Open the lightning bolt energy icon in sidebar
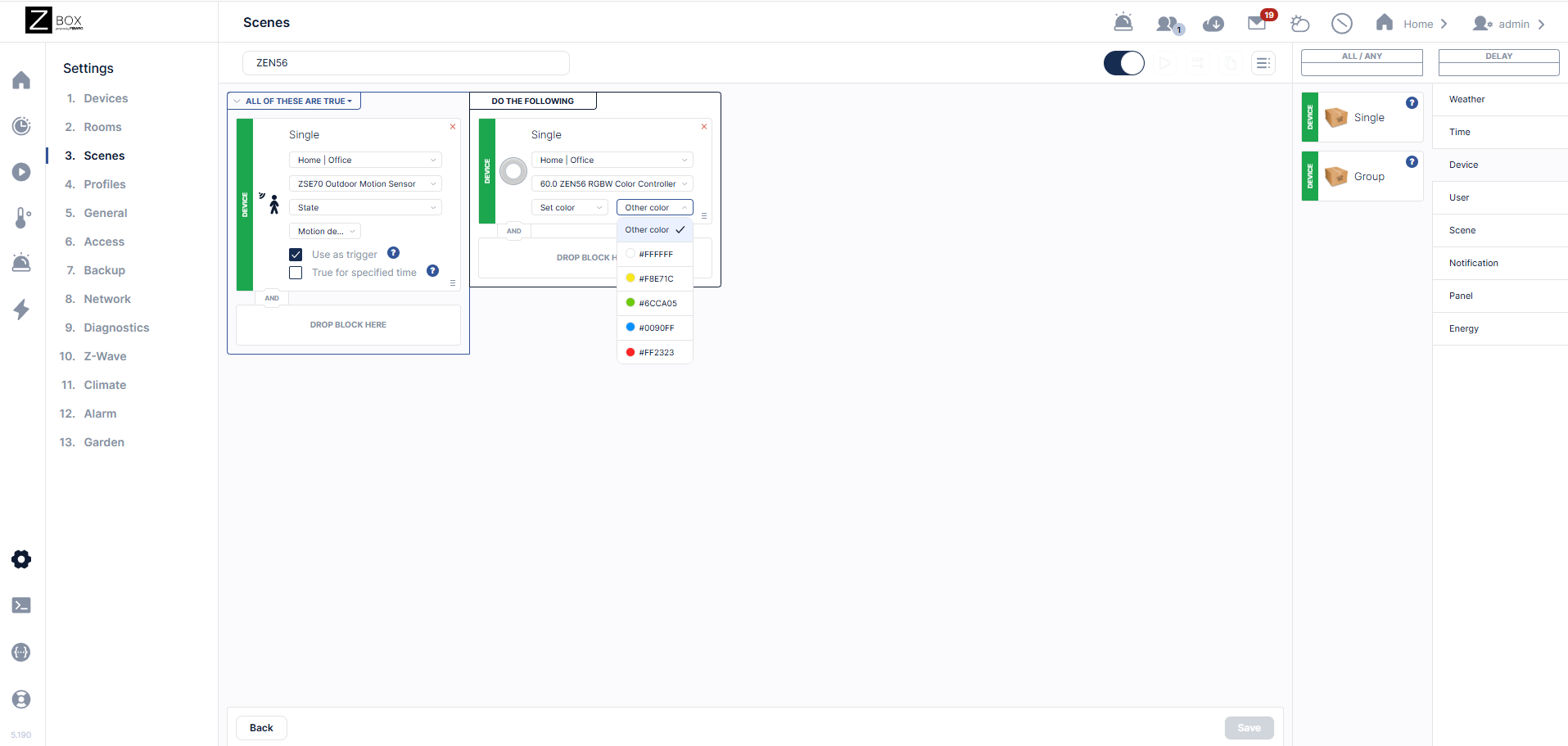This screenshot has height=746, width=1568. [22, 310]
